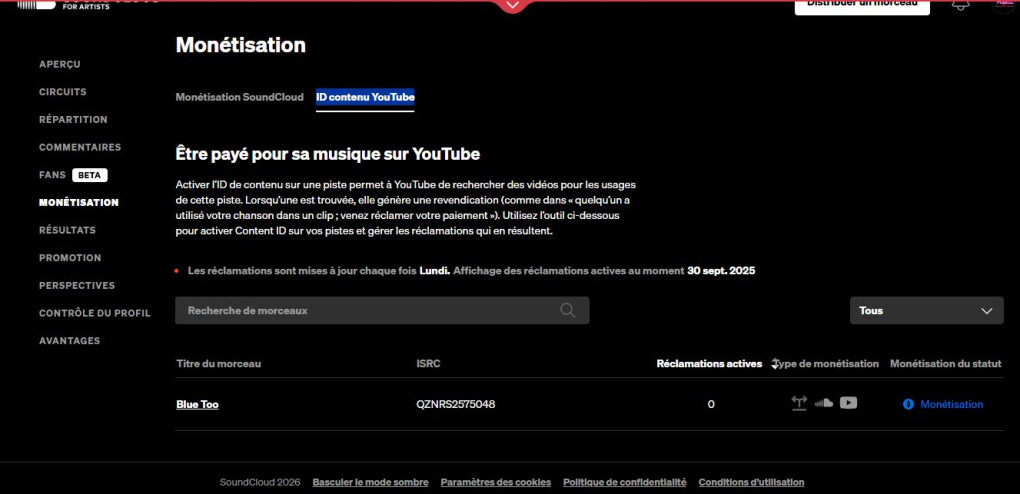Click the Type de monétisation header
This screenshot has height=494, width=1020.
pos(827,364)
